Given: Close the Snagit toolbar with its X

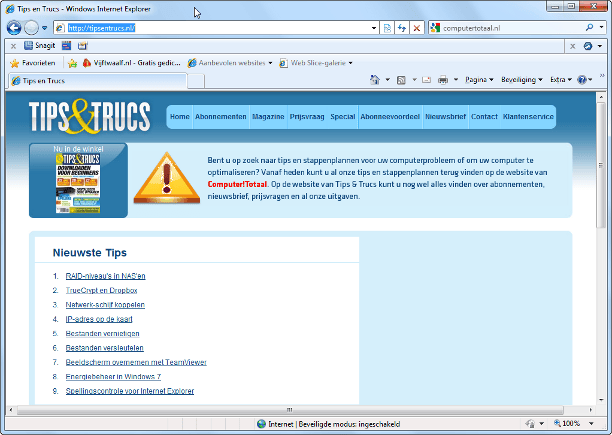Looking at the screenshot, I should coord(13,46).
